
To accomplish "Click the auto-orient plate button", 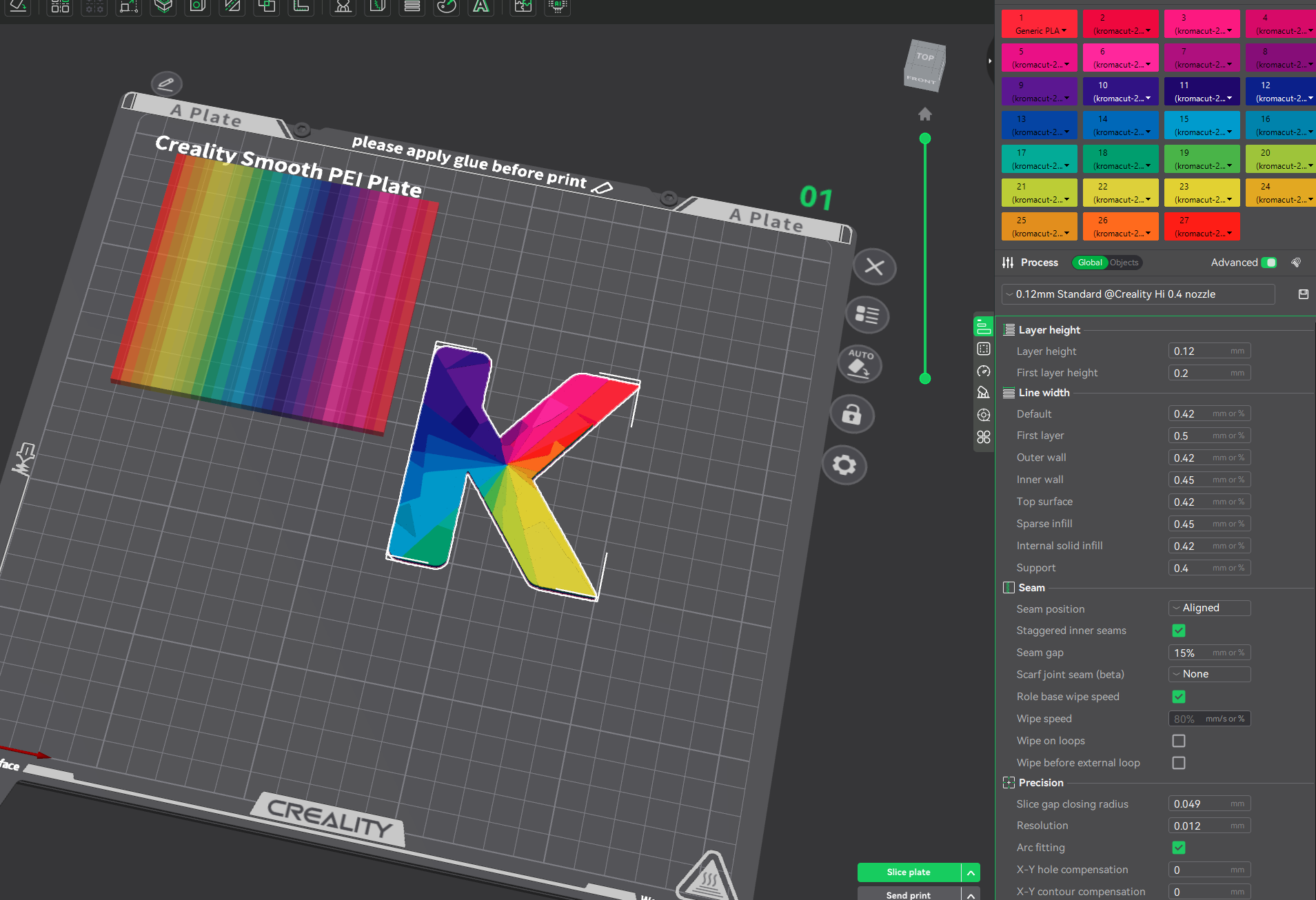I will (x=860, y=364).
